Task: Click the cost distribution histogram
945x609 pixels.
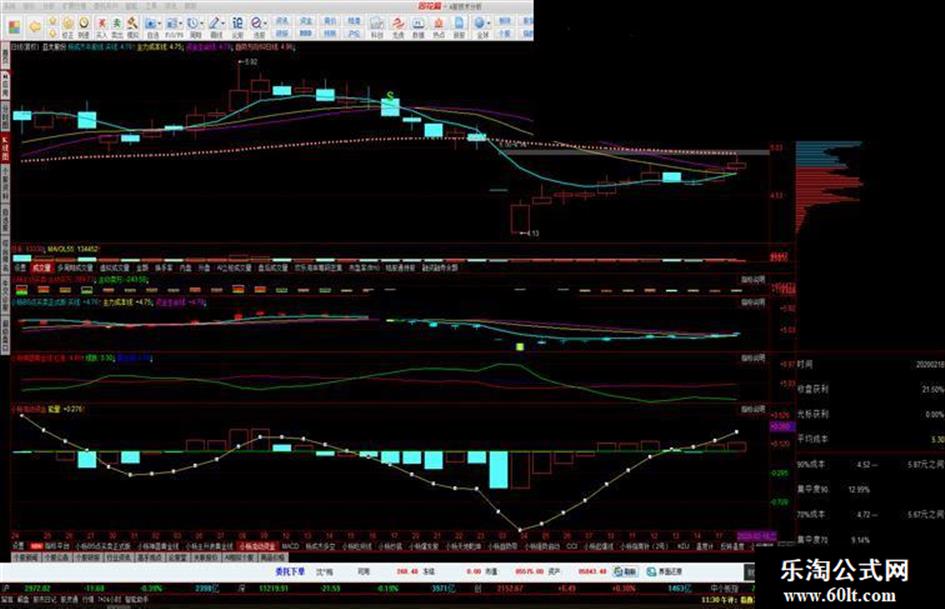Action: [x=829, y=187]
